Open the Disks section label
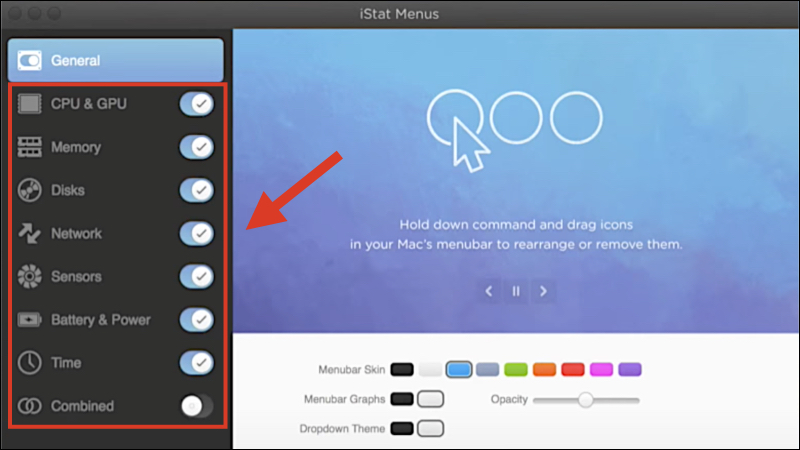The width and height of the screenshot is (800, 450). pos(68,190)
